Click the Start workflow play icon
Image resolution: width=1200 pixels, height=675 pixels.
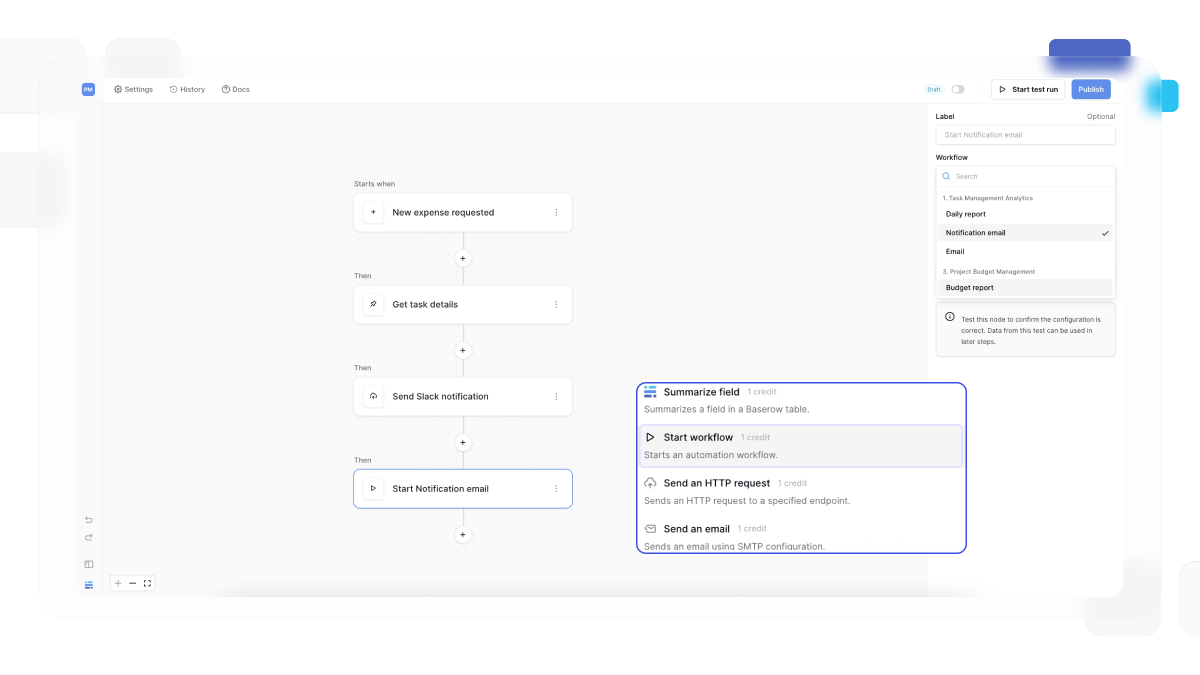click(x=650, y=437)
